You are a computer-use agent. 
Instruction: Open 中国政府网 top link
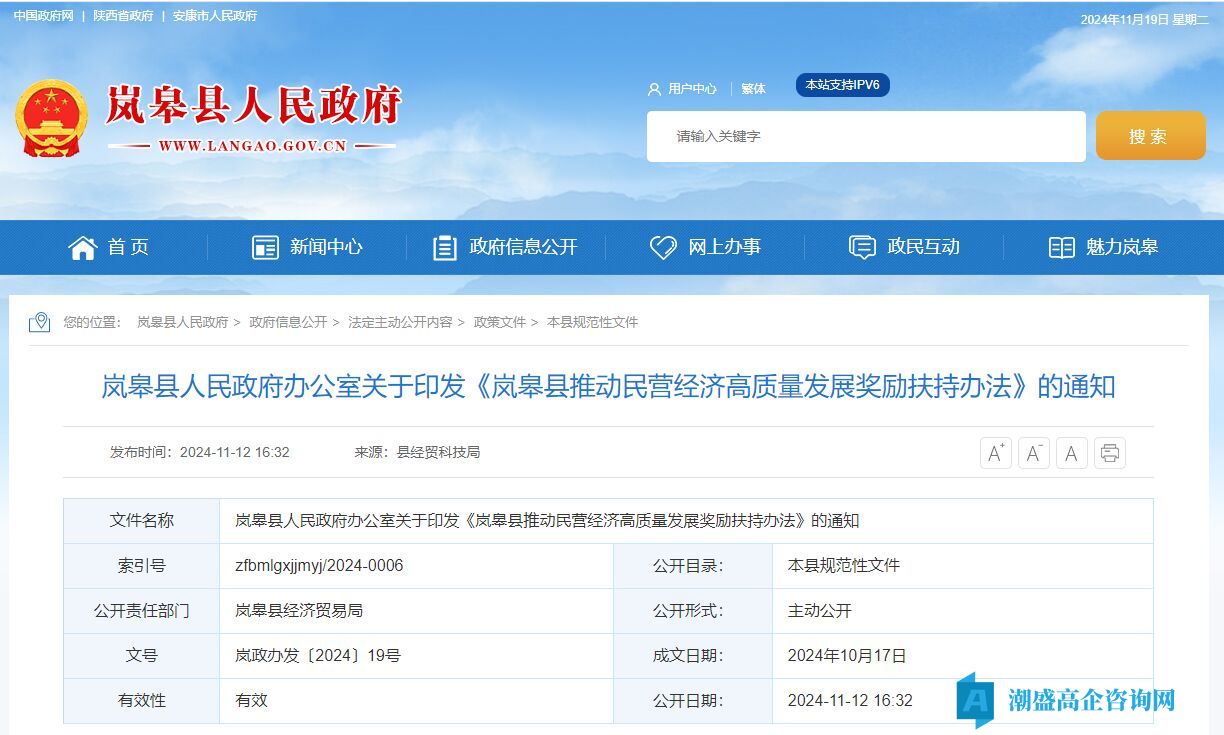point(43,16)
